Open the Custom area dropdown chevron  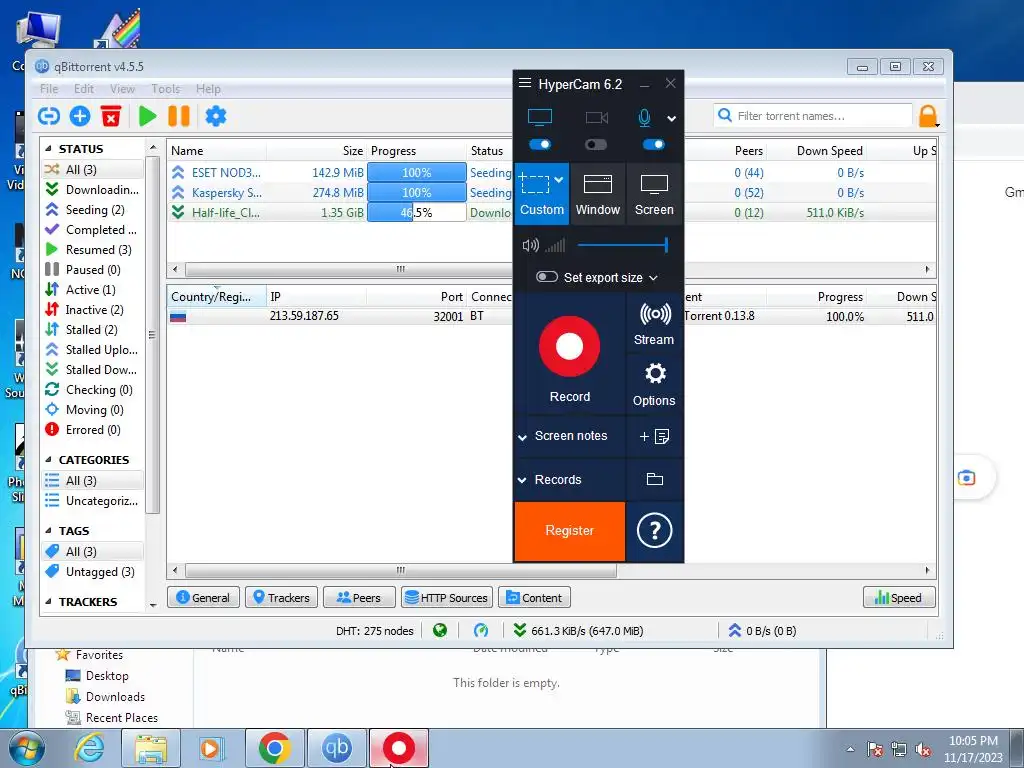coord(558,180)
